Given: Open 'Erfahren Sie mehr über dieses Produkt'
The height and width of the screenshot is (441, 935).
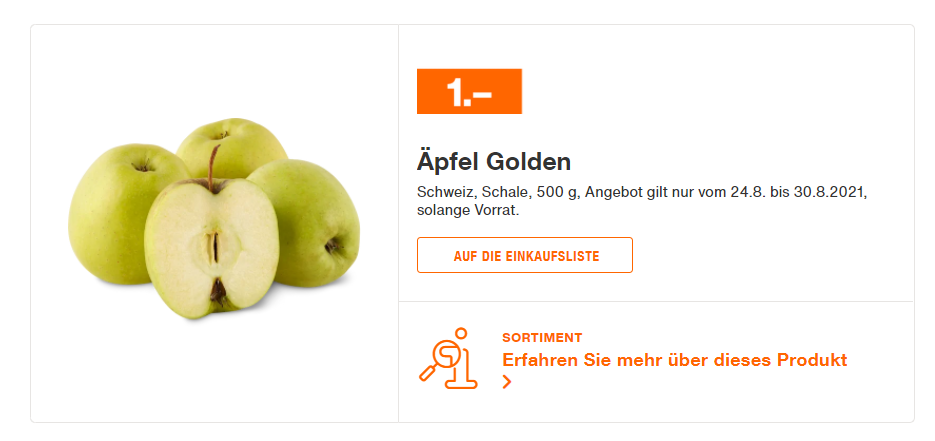Looking at the screenshot, I should [x=674, y=361].
